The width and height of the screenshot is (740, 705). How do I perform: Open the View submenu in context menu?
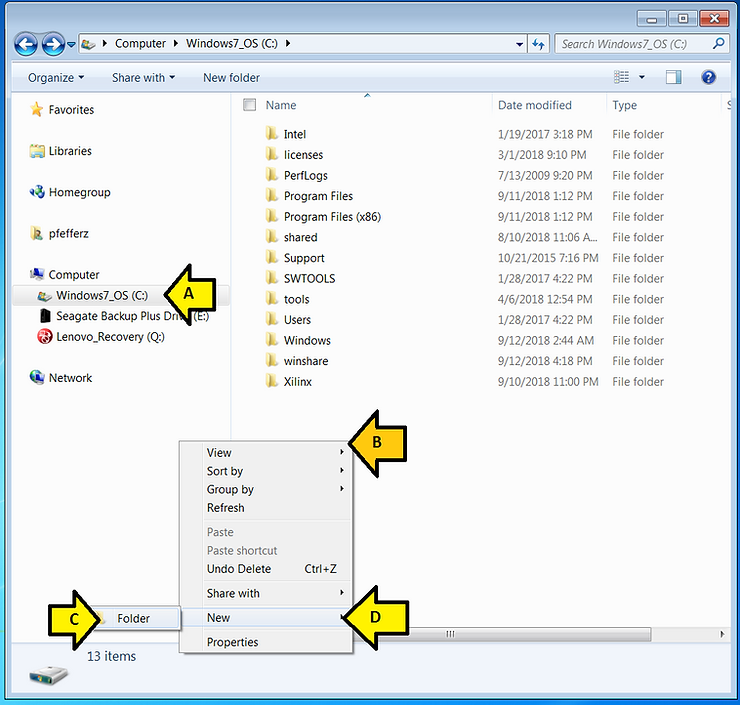pos(266,453)
